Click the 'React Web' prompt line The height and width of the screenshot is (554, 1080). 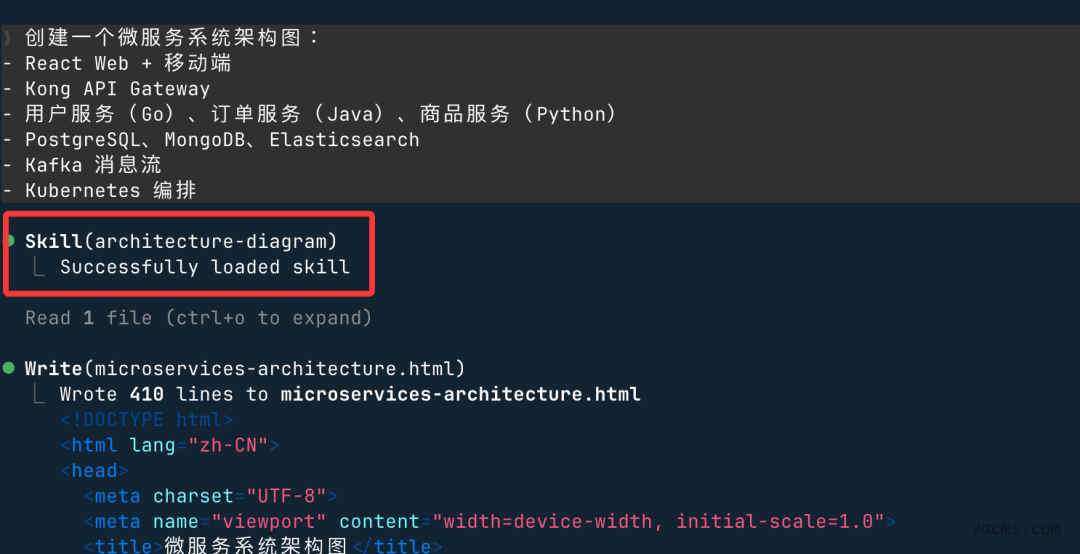pyautogui.click(x=128, y=63)
